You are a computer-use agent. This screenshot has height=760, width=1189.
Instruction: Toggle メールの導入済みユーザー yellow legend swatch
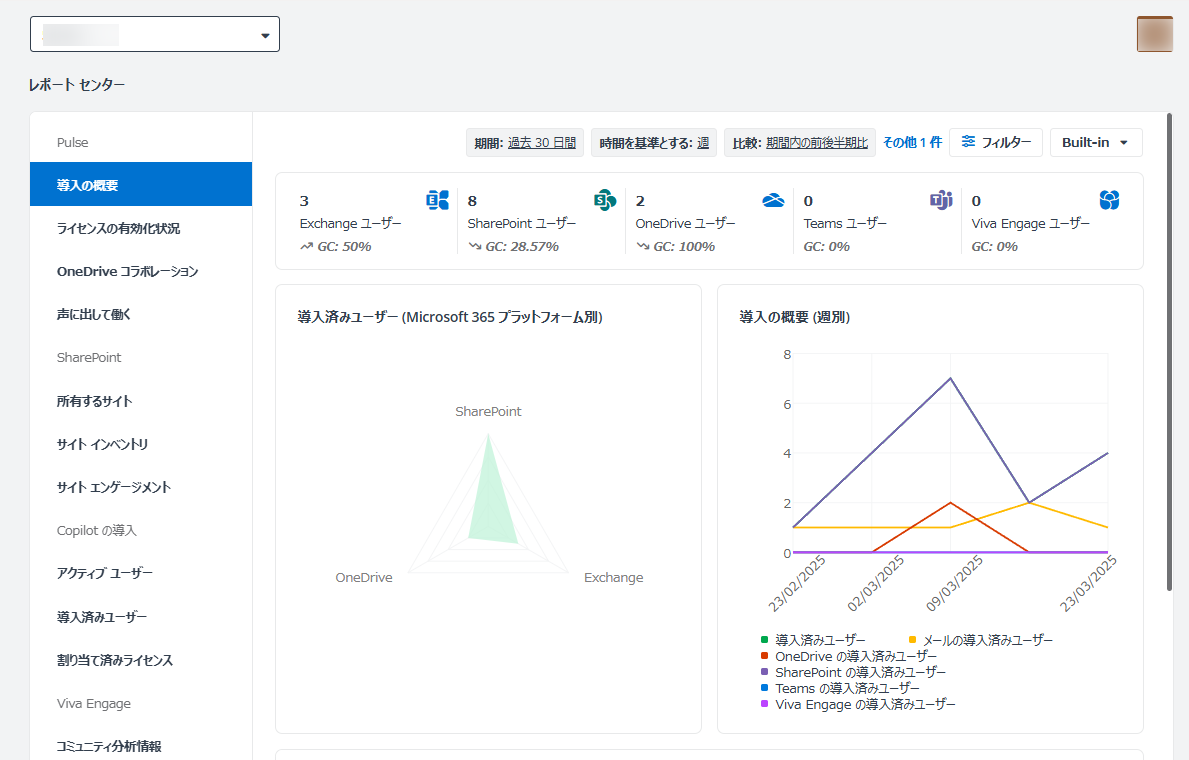pyautogui.click(x=912, y=640)
